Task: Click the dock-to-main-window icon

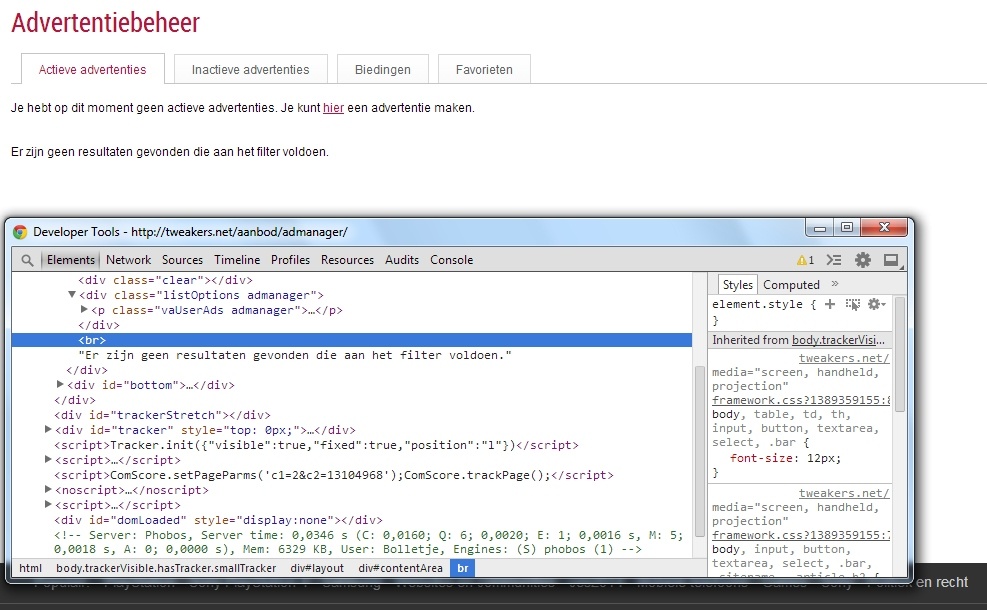Action: click(891, 260)
